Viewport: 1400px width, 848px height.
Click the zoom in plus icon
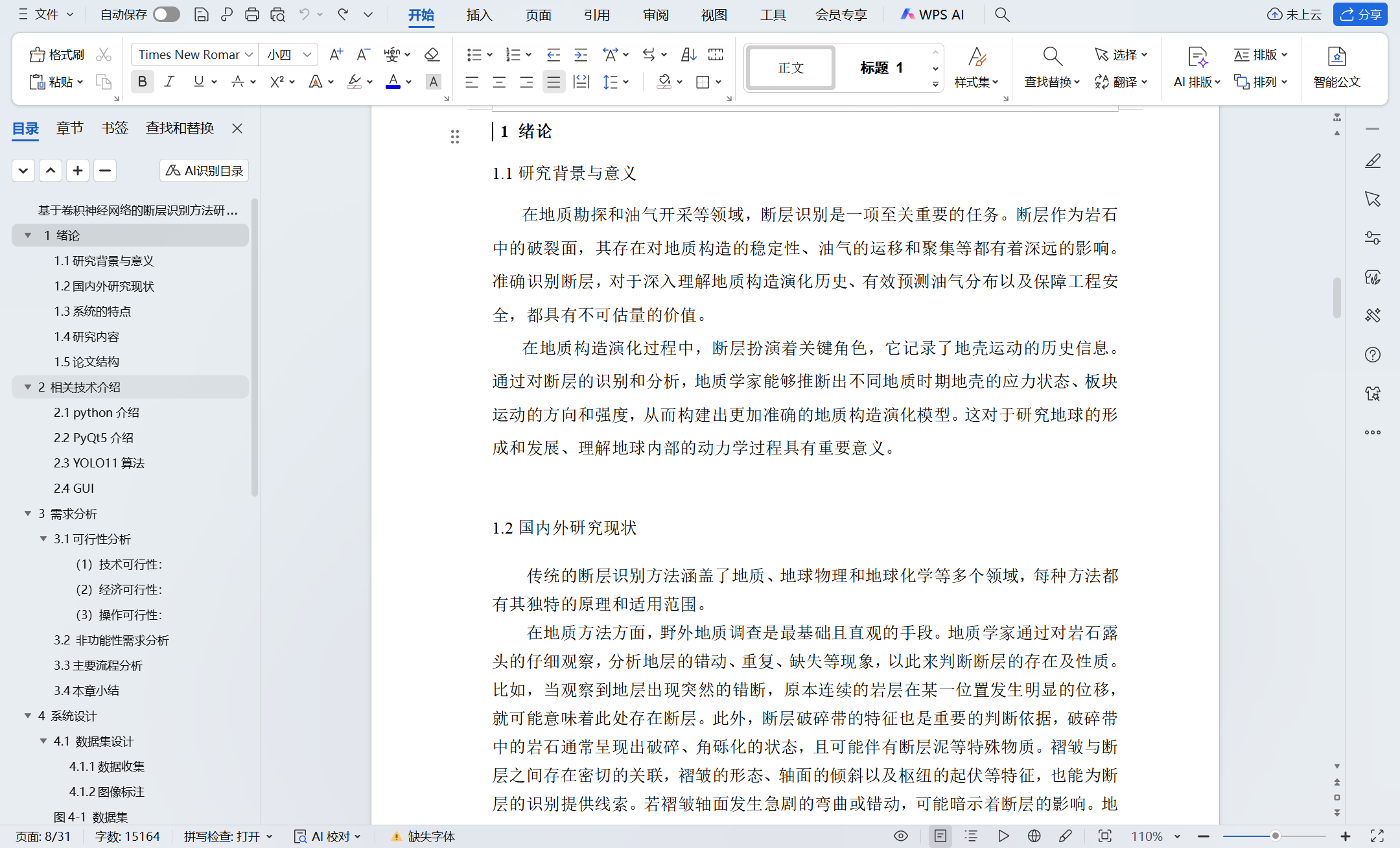coord(1346,836)
